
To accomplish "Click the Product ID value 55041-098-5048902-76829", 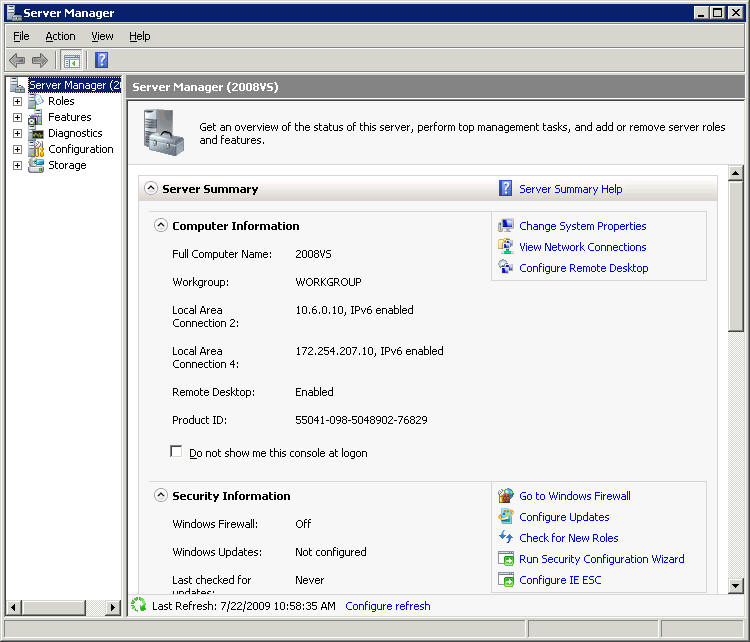I will coord(361,420).
